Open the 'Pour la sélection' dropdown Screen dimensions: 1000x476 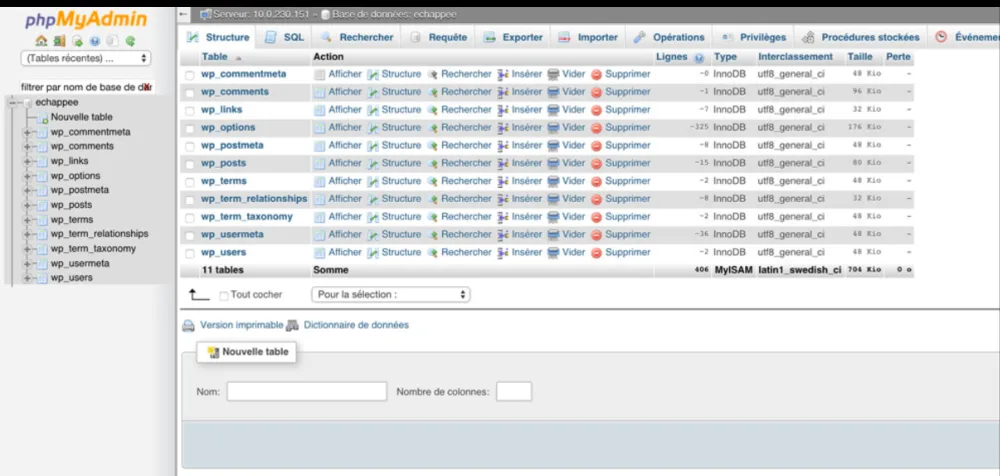pyautogui.click(x=390, y=295)
